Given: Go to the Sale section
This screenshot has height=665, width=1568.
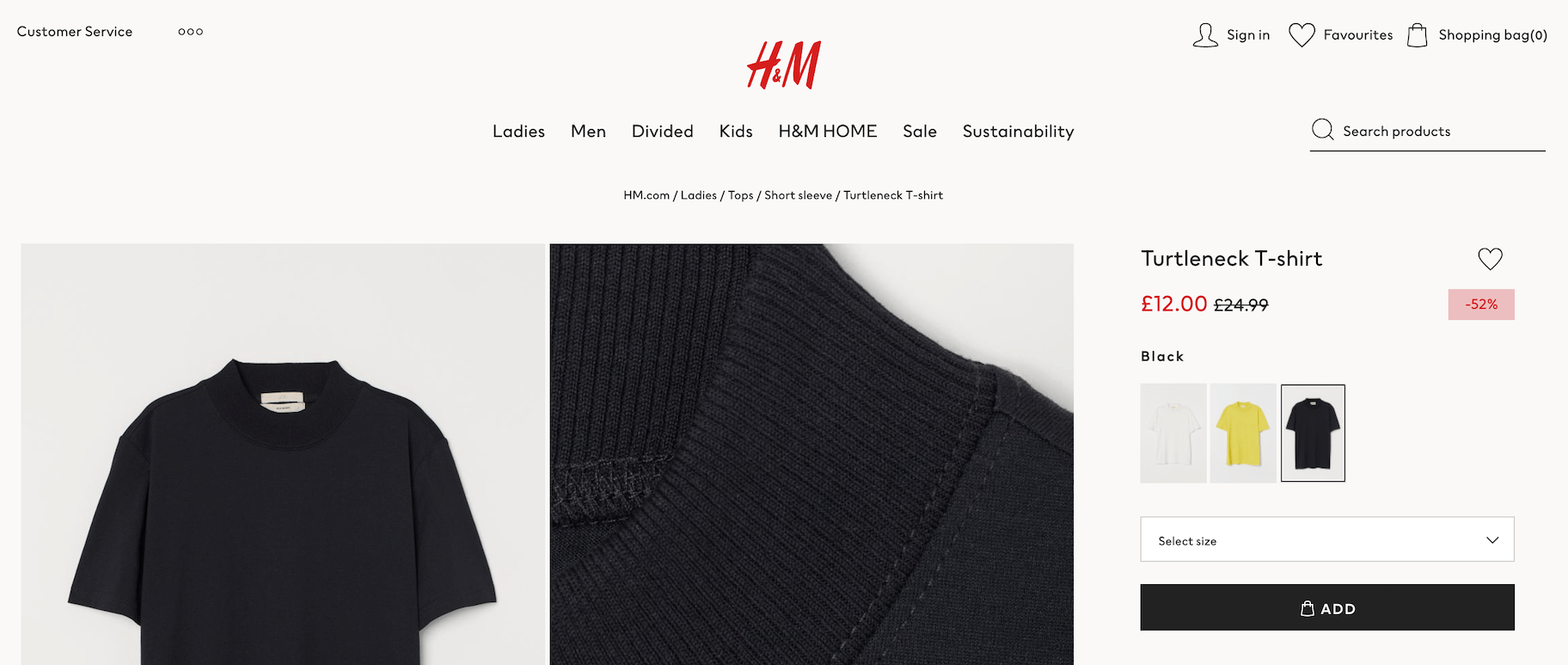Looking at the screenshot, I should pyautogui.click(x=920, y=132).
